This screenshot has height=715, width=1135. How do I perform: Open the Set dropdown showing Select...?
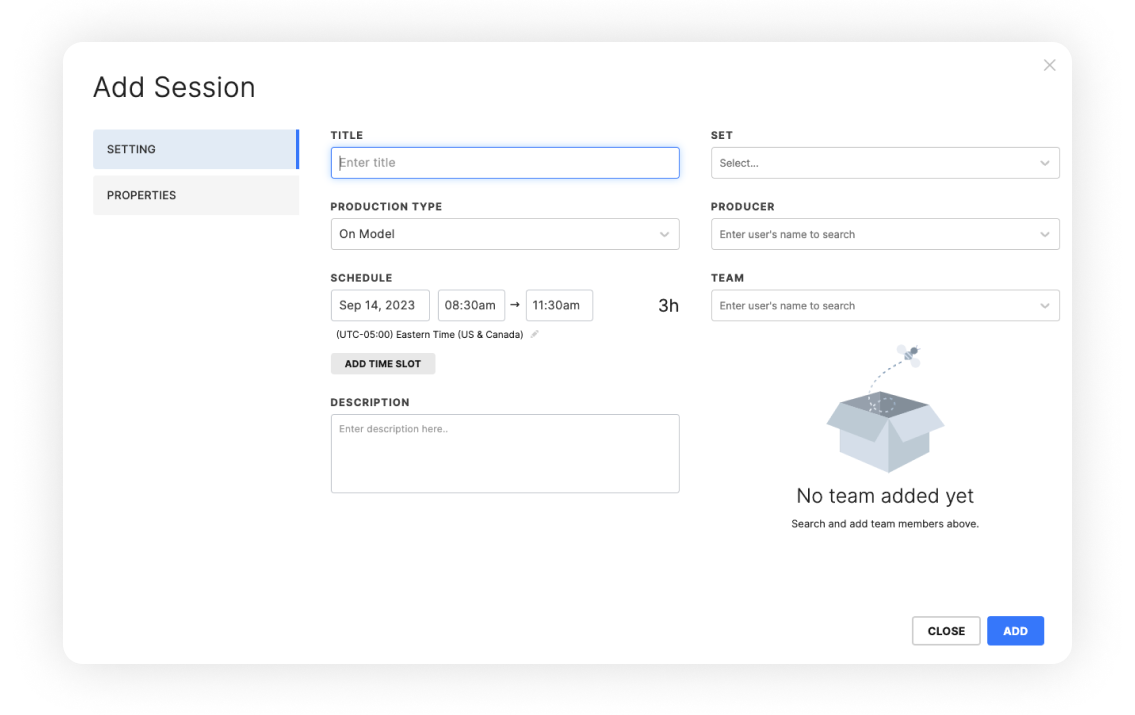click(885, 163)
